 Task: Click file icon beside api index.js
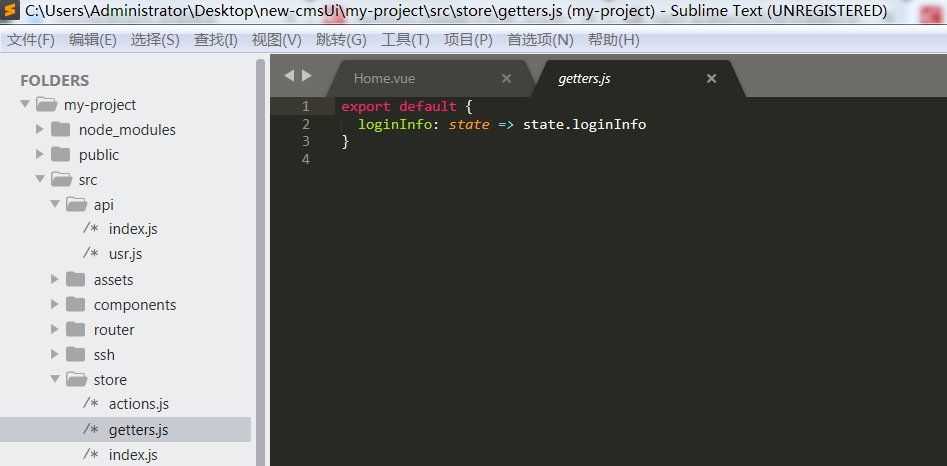click(91, 229)
